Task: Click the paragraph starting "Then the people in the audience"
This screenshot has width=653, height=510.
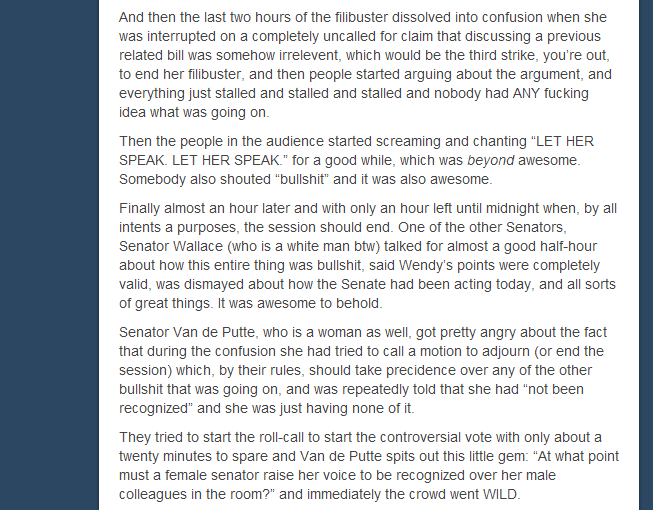Action: click(x=356, y=161)
